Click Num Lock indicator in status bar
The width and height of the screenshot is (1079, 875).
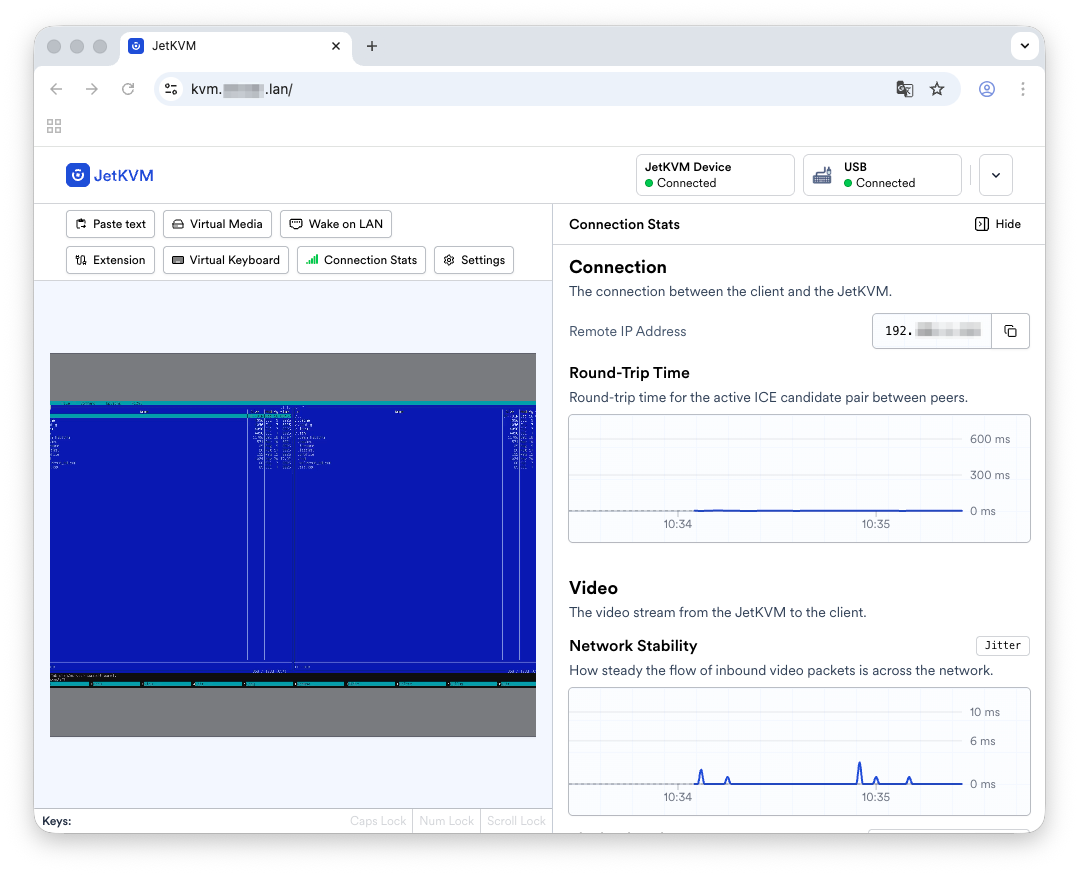(x=447, y=821)
